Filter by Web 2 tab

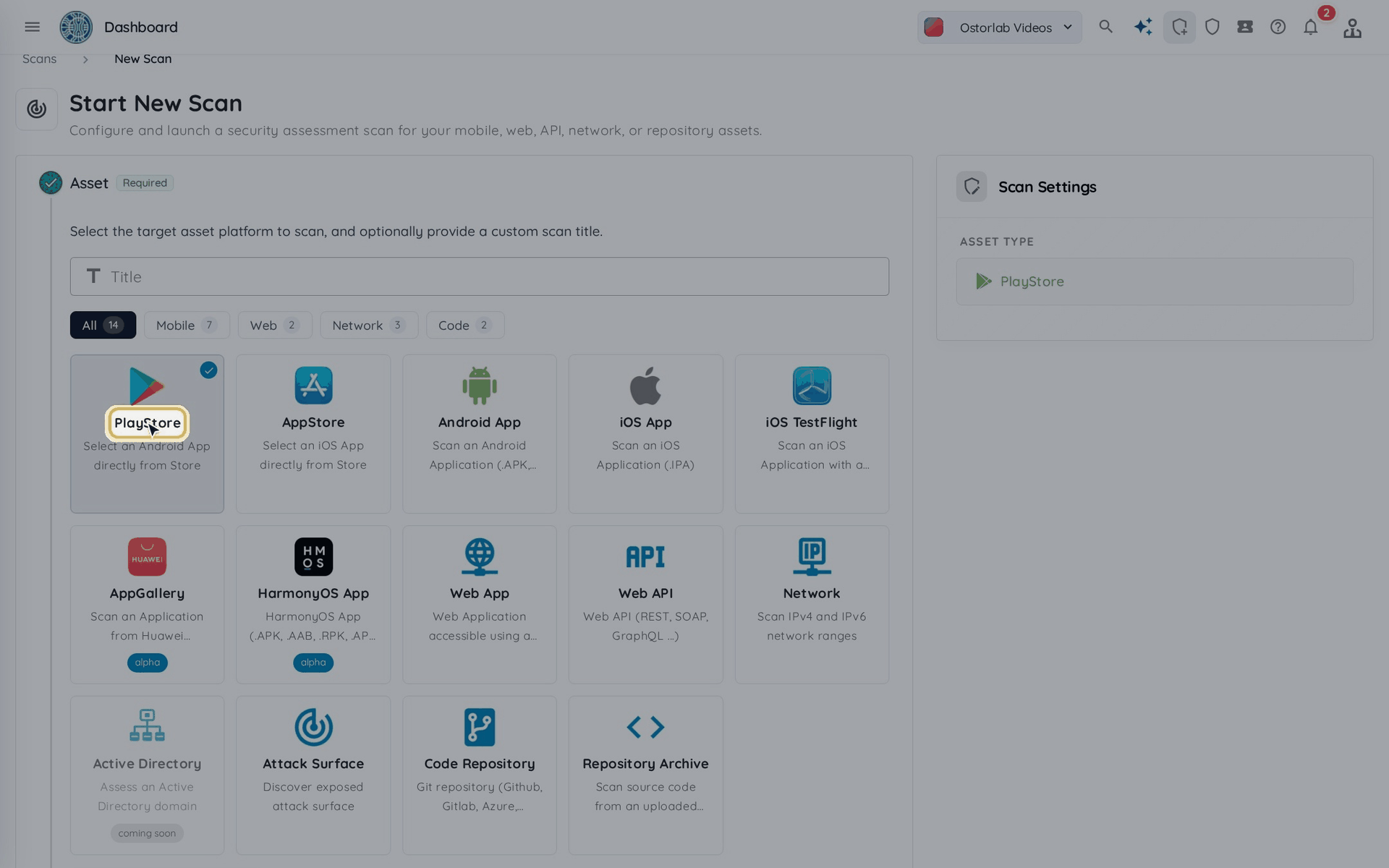(x=275, y=325)
